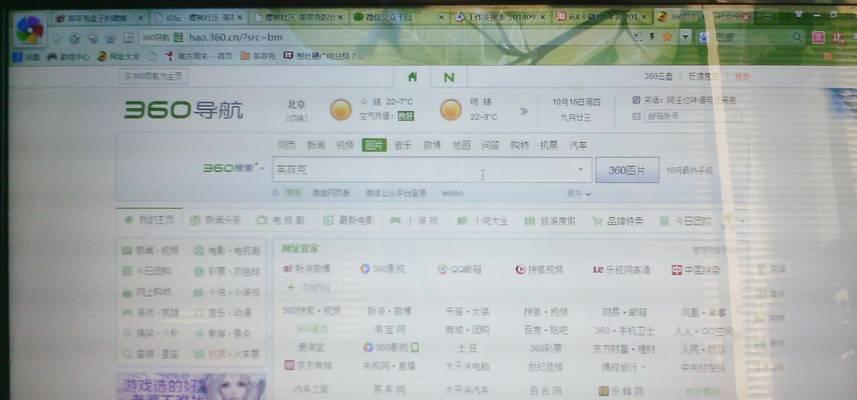Click the 360图片 search button

pyautogui.click(x=627, y=170)
